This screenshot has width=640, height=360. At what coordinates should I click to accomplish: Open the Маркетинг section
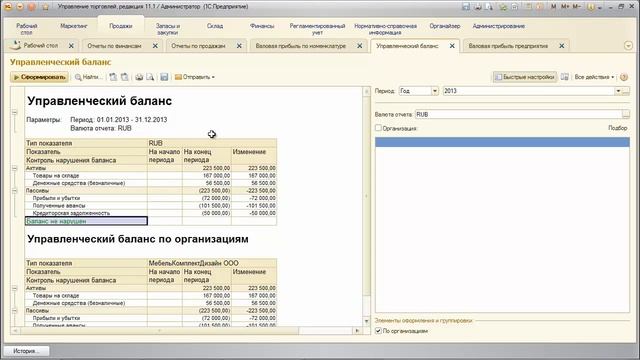tap(74, 26)
